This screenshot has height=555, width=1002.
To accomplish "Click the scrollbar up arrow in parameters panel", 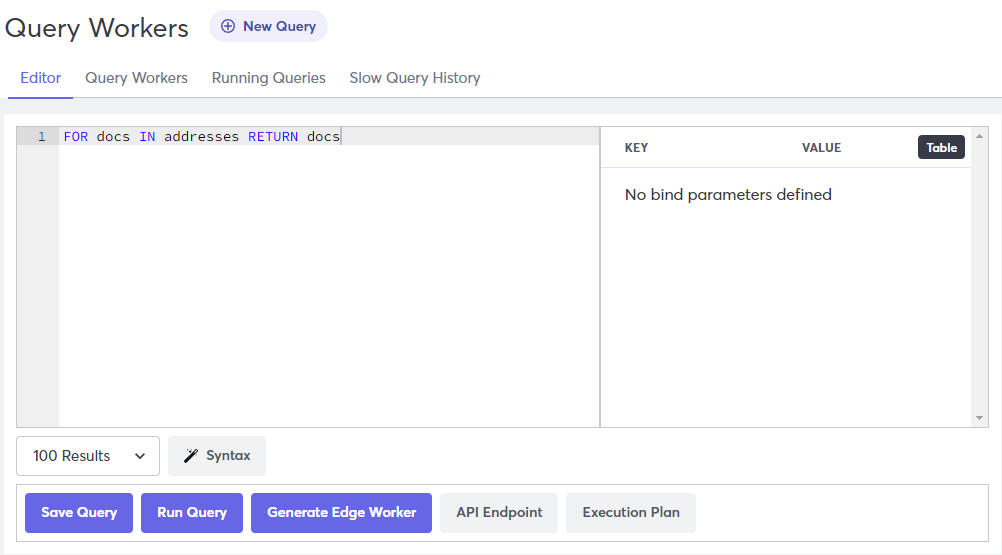I will coord(979,136).
